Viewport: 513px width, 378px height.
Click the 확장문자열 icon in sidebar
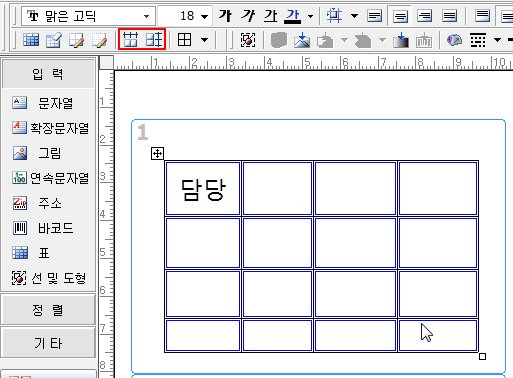click(20, 128)
